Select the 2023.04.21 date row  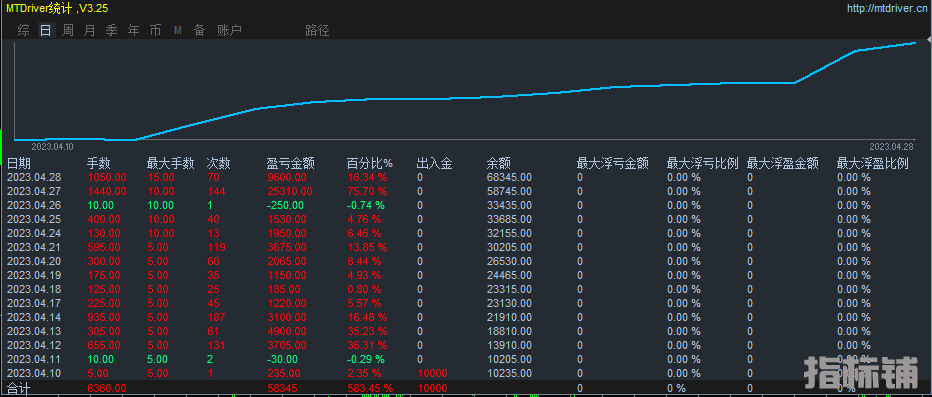click(x=34, y=247)
